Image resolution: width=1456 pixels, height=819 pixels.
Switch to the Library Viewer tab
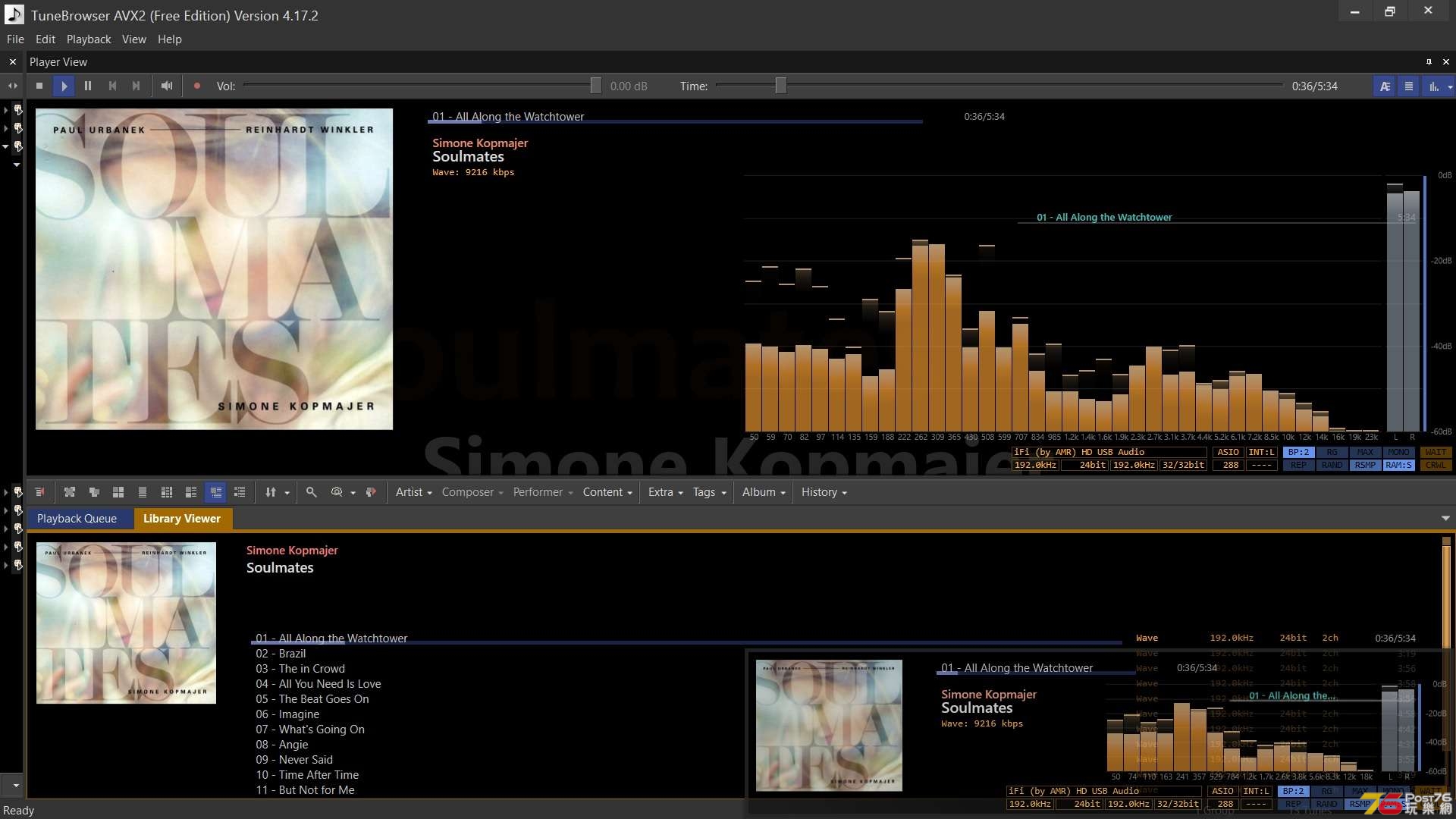tap(182, 519)
